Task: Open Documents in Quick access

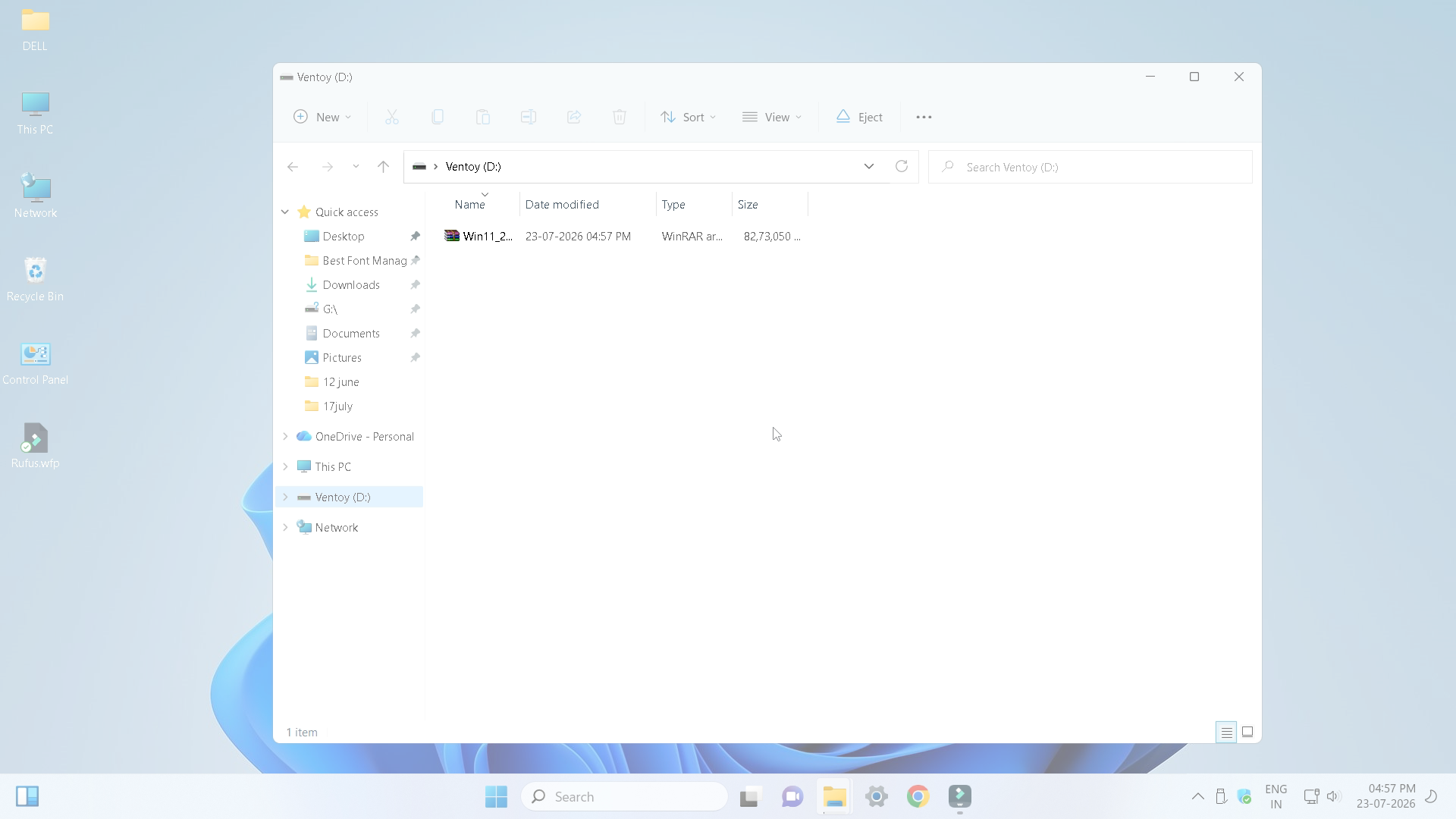Action: [350, 334]
